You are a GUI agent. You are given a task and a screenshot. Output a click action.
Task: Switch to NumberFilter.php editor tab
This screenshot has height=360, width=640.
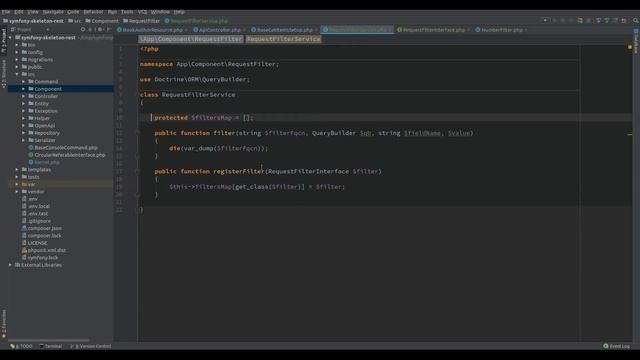(x=501, y=30)
